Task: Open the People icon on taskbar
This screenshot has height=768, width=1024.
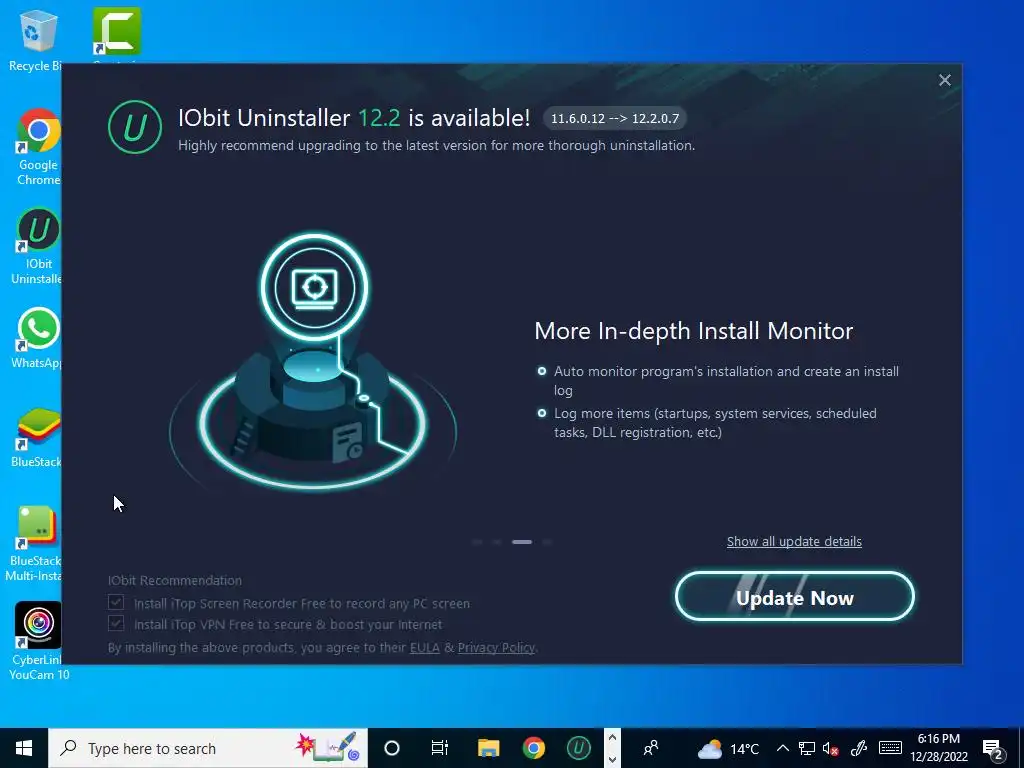Action: [x=650, y=748]
